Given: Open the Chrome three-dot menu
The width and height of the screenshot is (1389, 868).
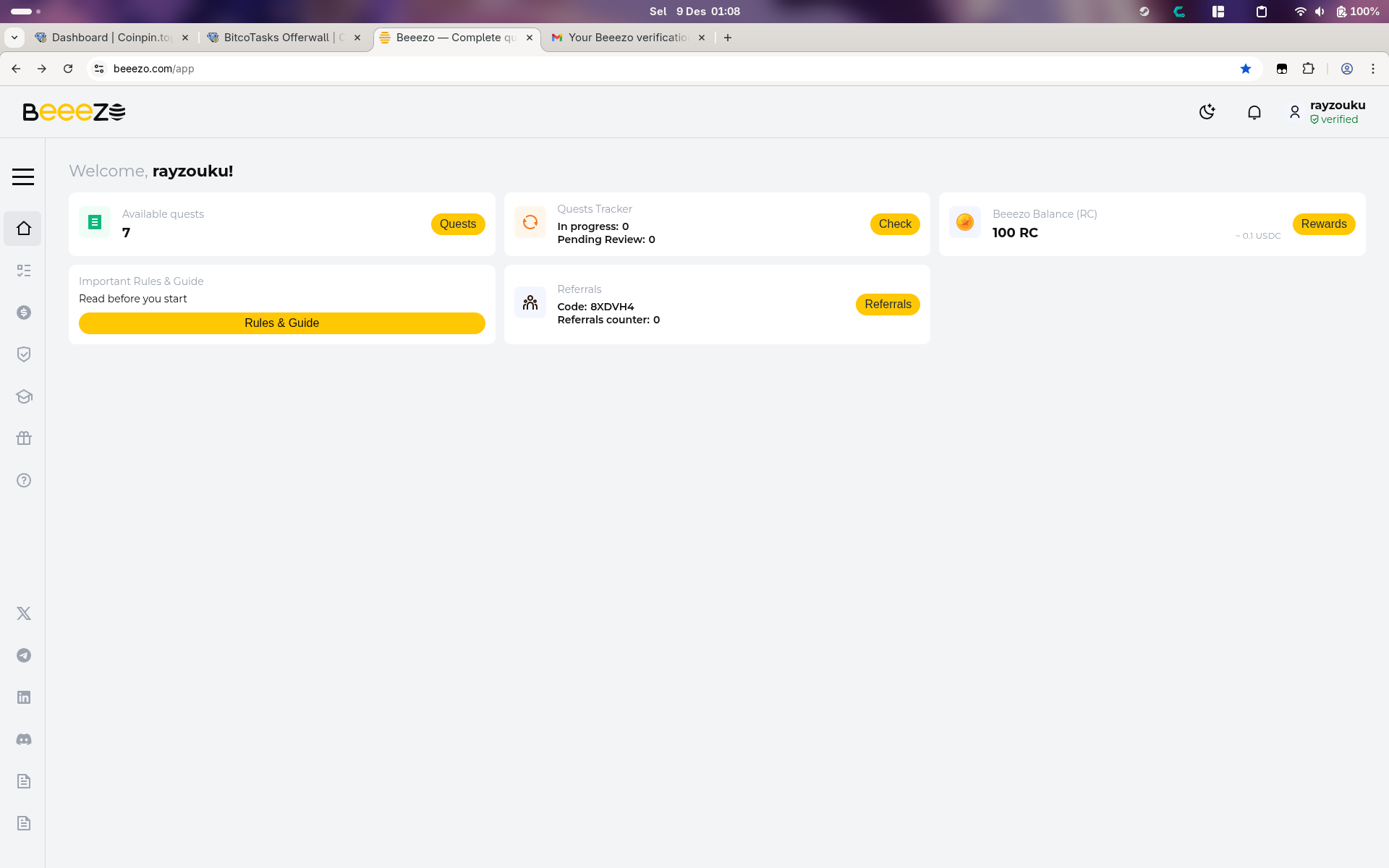Looking at the screenshot, I should tap(1373, 69).
